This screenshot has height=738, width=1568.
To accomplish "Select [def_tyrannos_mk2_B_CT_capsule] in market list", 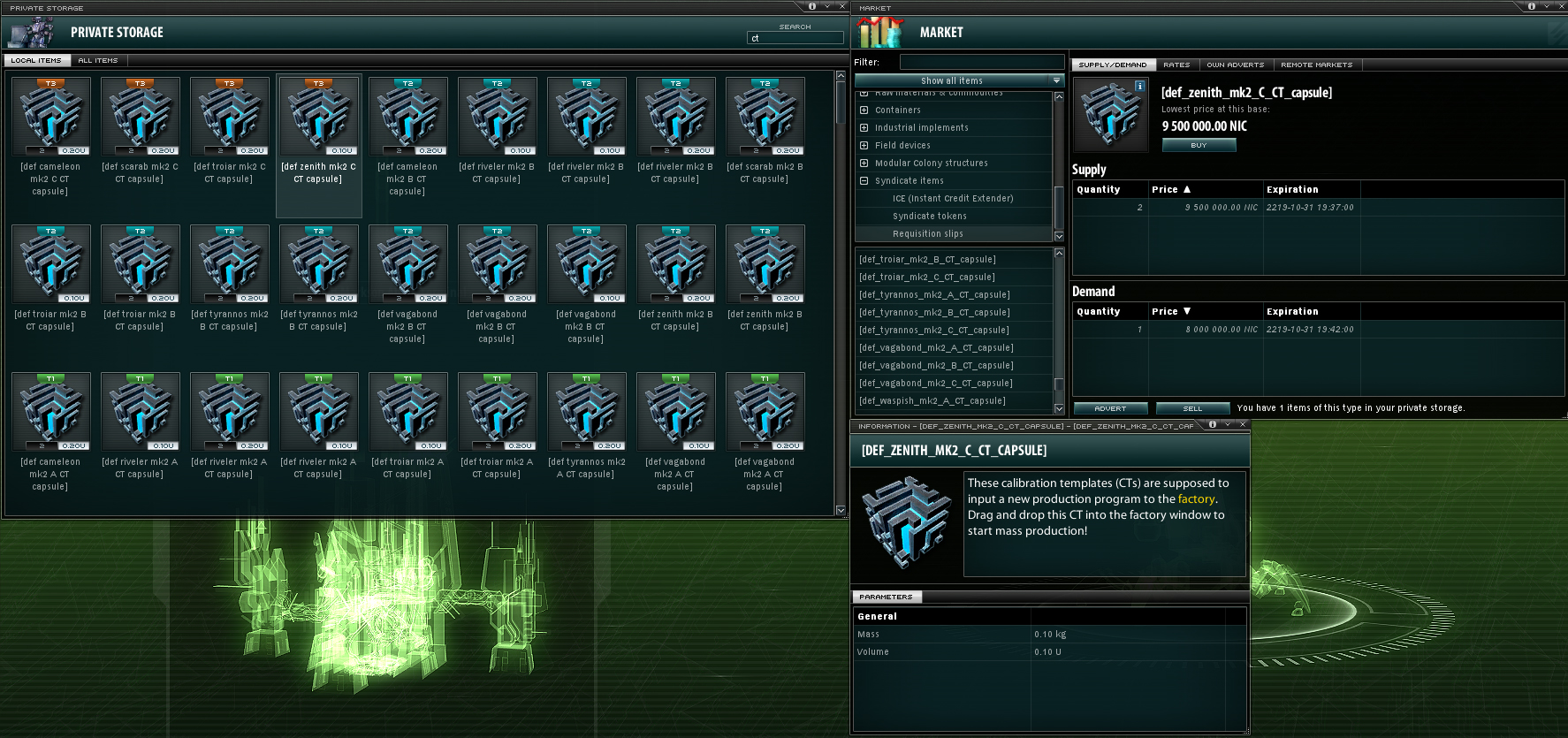I will [954, 313].
